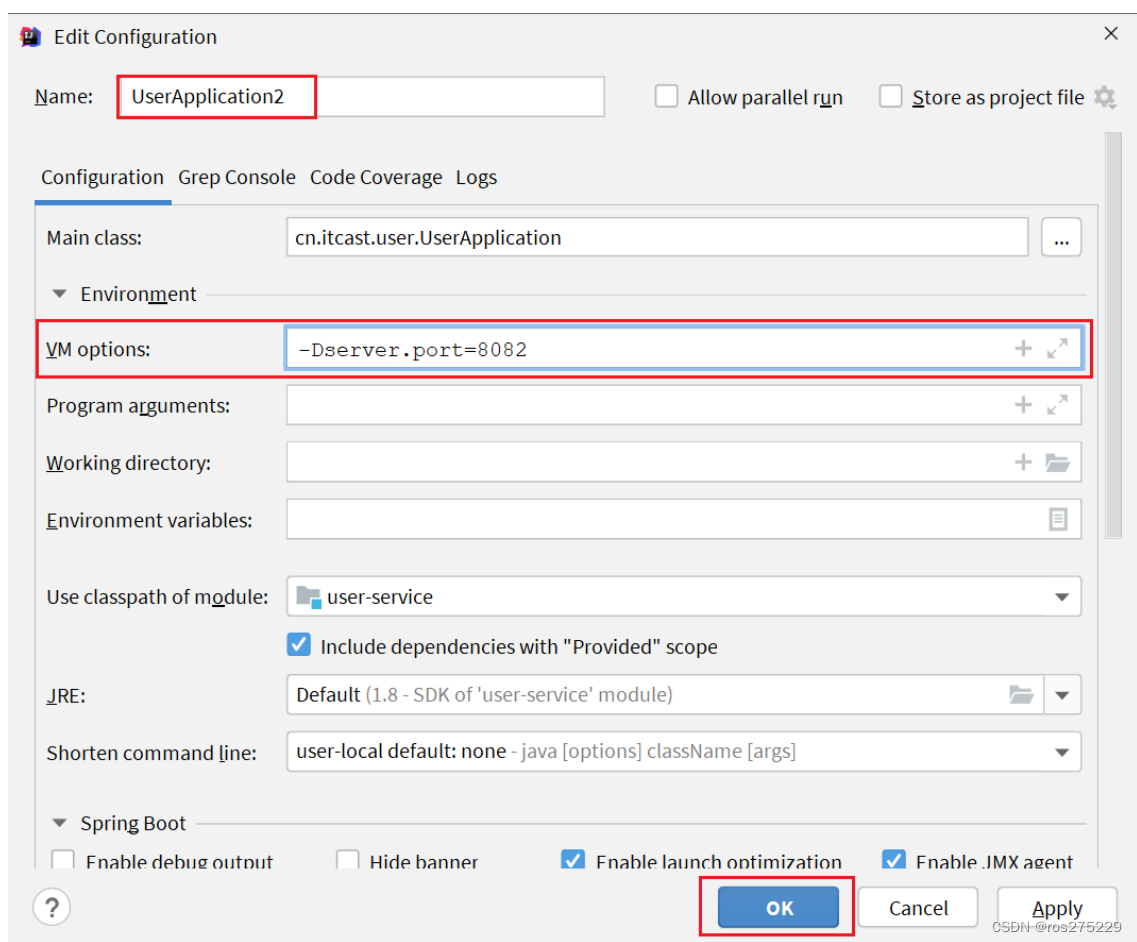This screenshot has height=942, width=1137.
Task: Switch to the Configuration tab
Action: tap(102, 178)
